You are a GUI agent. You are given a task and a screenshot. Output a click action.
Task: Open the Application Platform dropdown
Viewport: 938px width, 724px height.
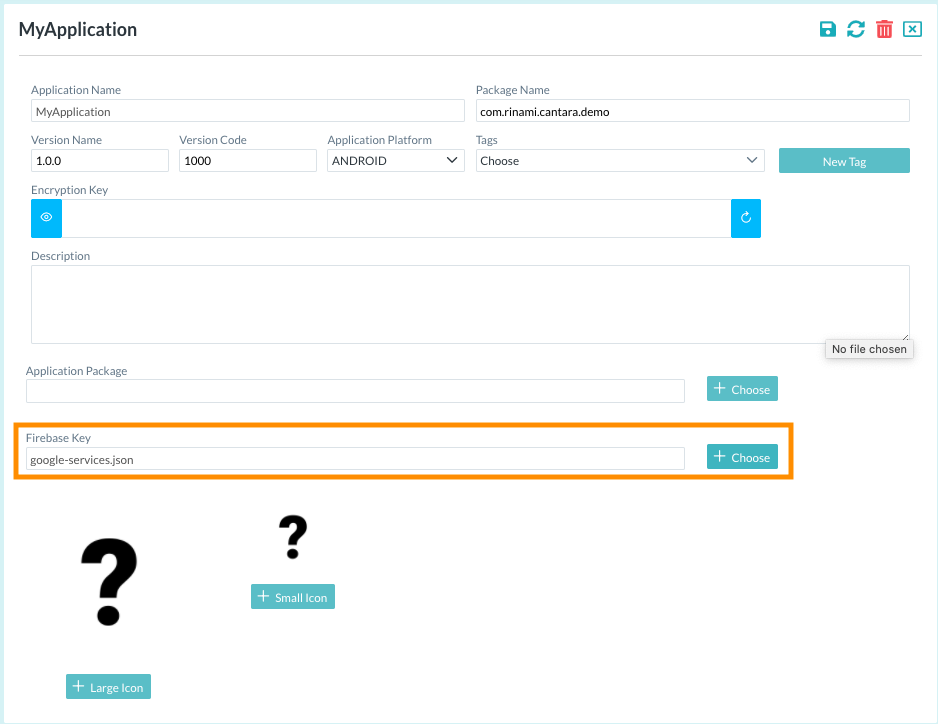396,160
